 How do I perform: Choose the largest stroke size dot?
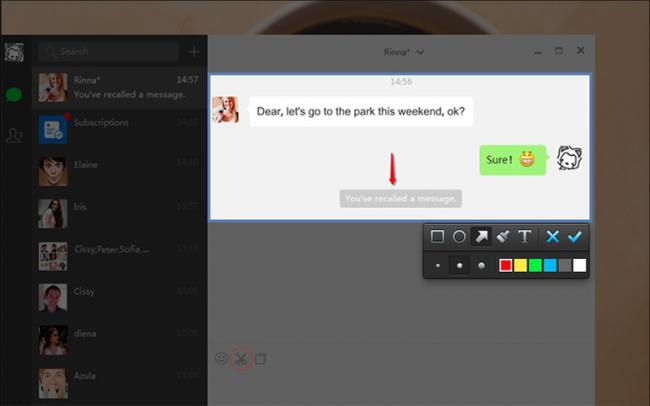tap(481, 265)
